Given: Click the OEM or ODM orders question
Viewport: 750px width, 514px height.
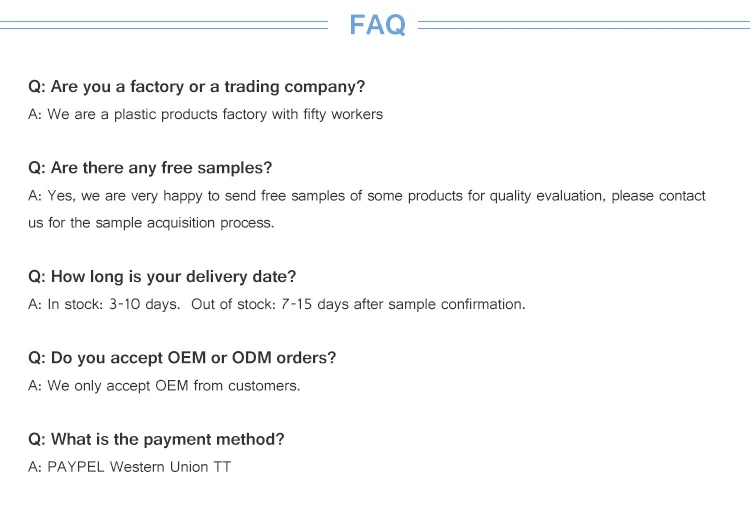Looking at the screenshot, I should point(182,358).
